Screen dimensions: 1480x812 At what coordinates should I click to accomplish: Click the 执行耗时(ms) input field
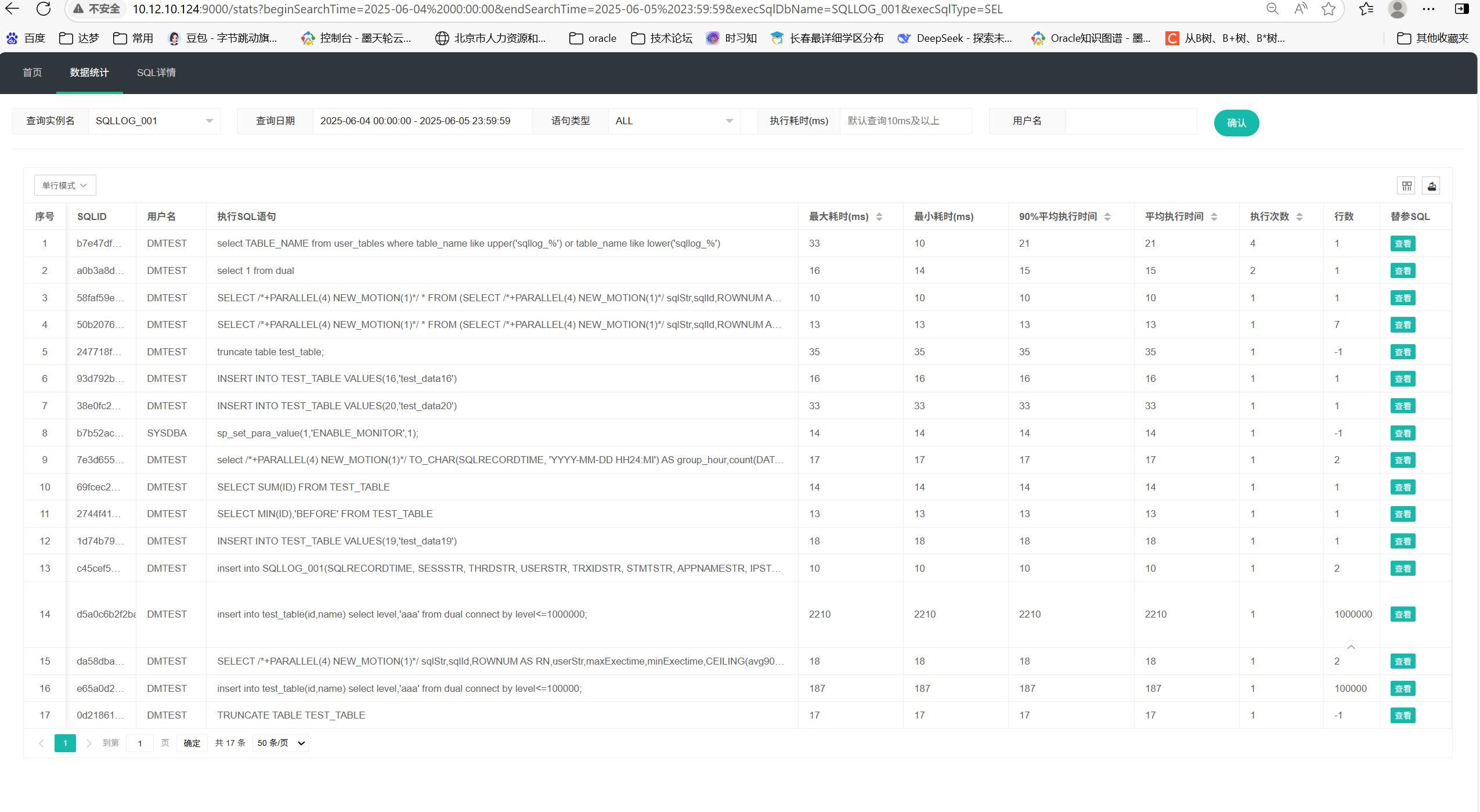pyautogui.click(x=904, y=121)
